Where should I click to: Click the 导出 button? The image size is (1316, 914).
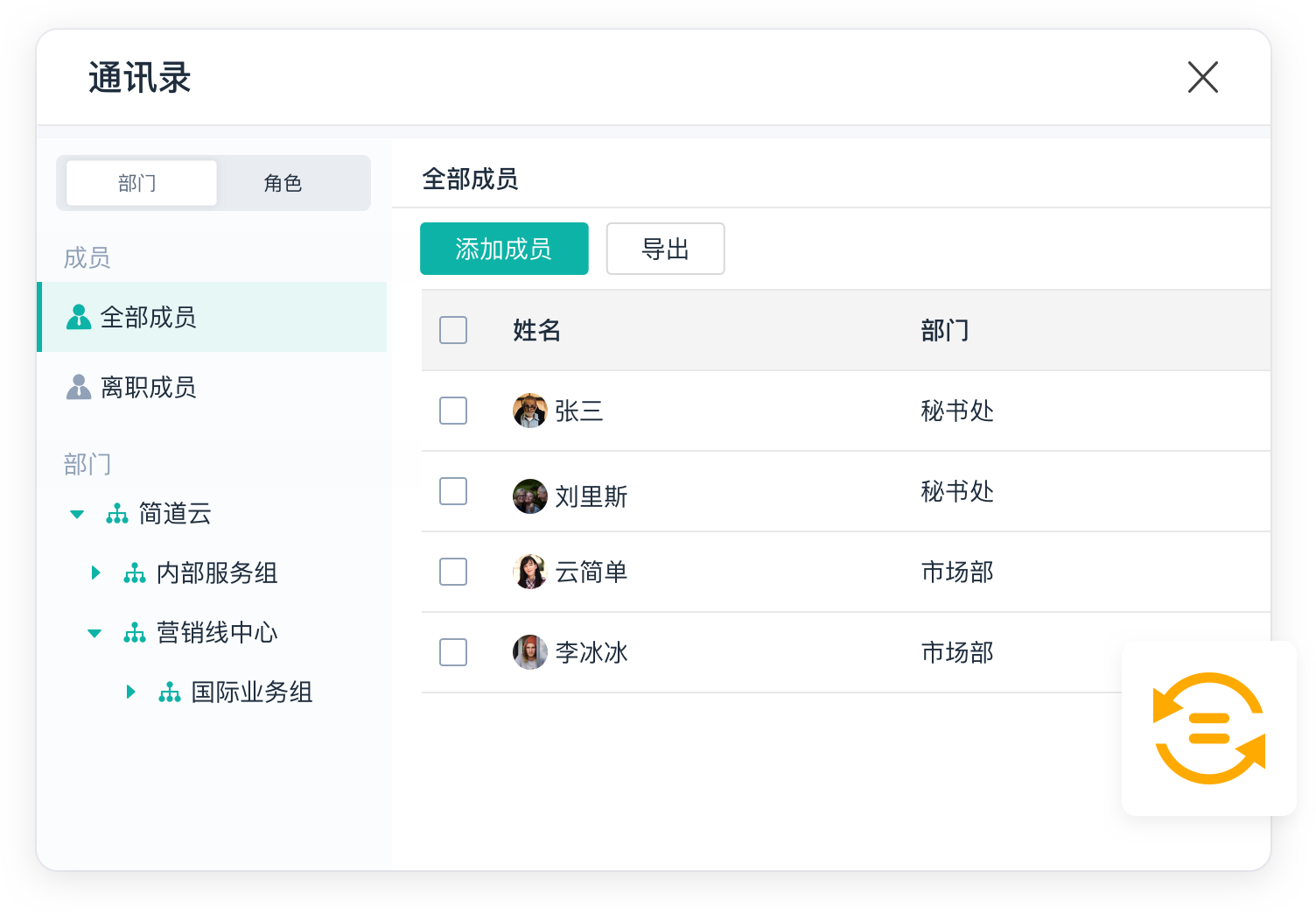pyautogui.click(x=665, y=249)
